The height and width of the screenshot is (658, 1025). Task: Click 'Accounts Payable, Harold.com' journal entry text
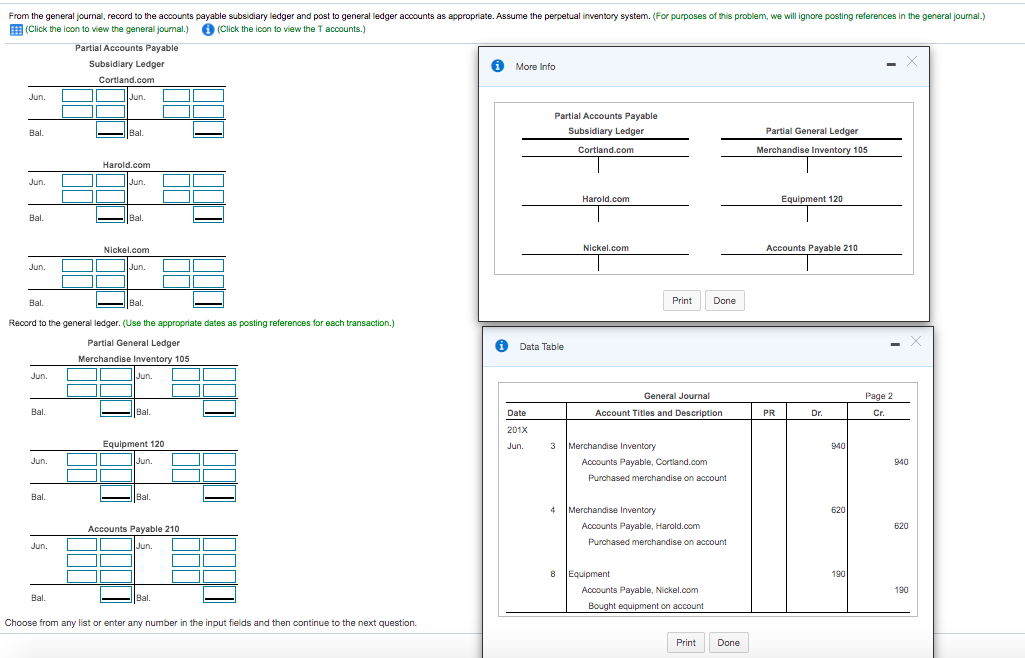641,526
